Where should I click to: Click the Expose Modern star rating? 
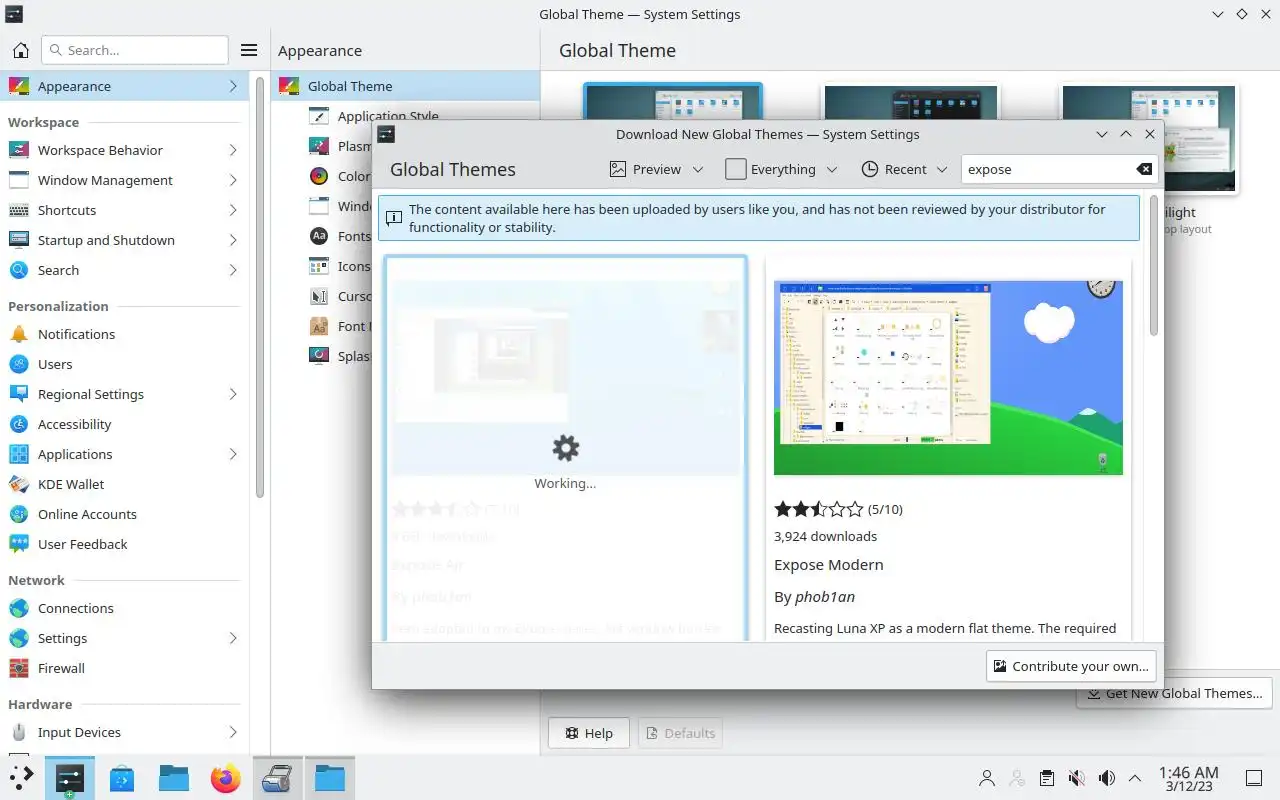[818, 509]
